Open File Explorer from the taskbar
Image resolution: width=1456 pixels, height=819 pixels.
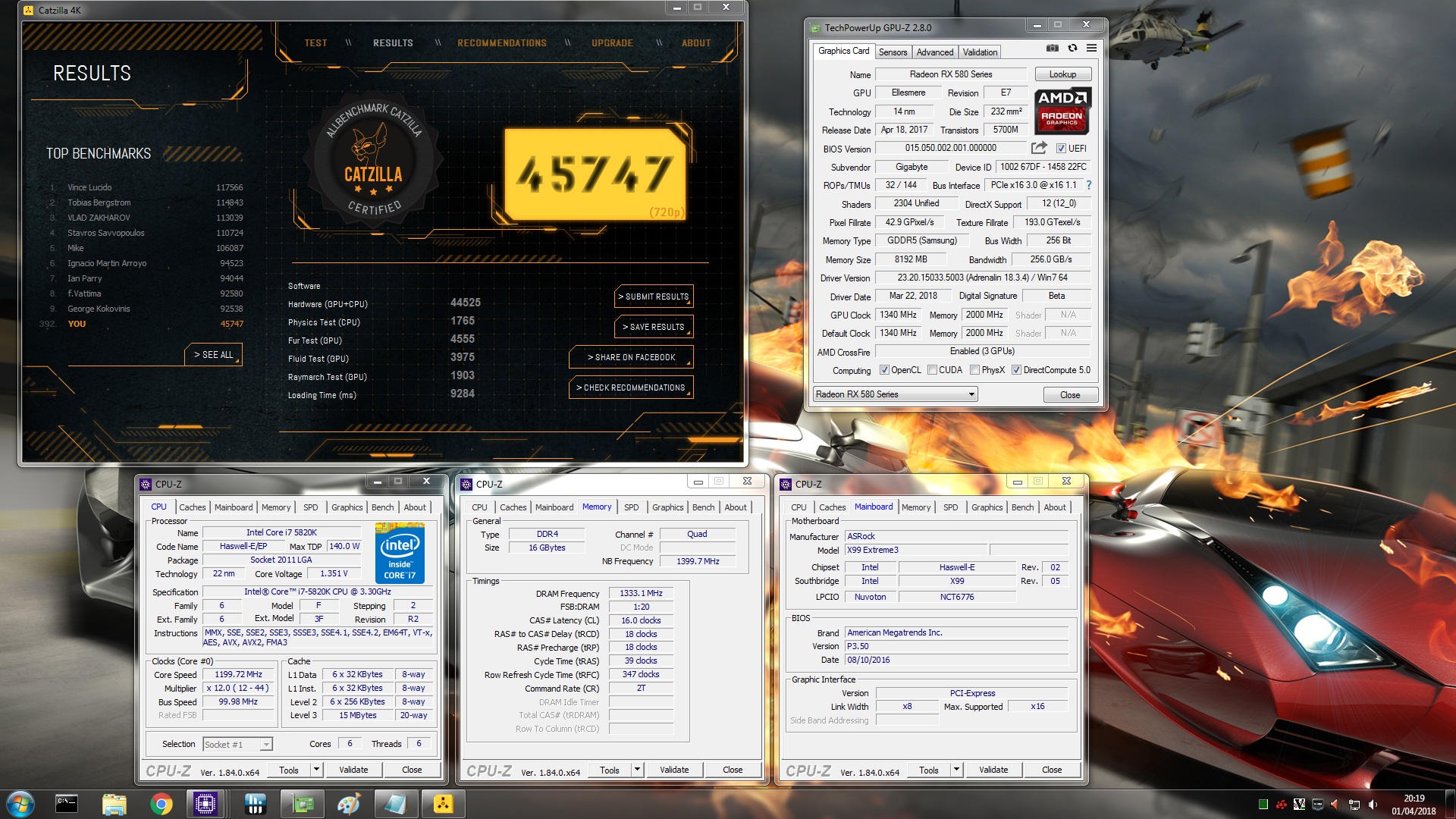click(x=114, y=804)
